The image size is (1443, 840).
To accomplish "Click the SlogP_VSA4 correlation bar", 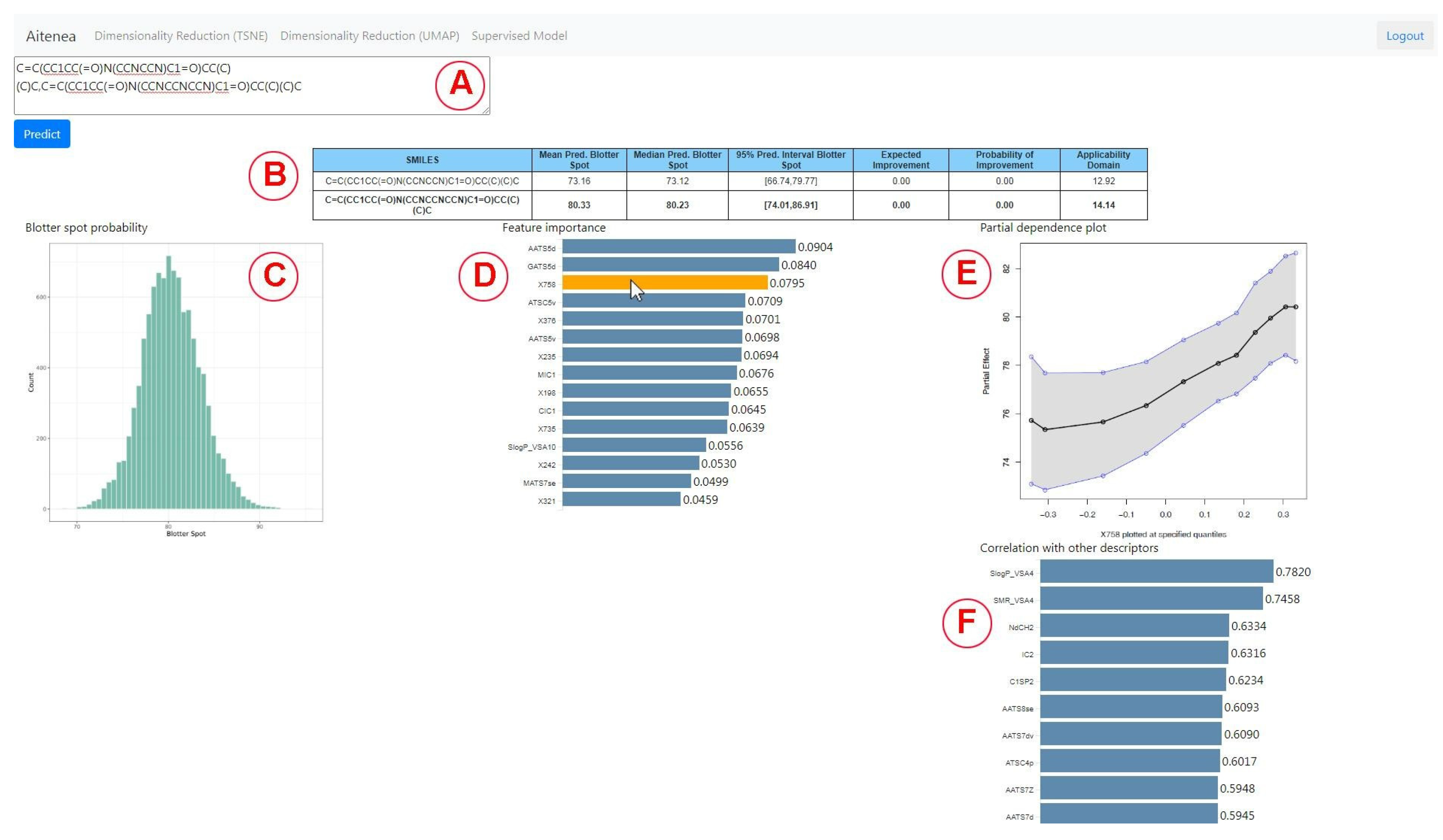I will (x=1156, y=571).
